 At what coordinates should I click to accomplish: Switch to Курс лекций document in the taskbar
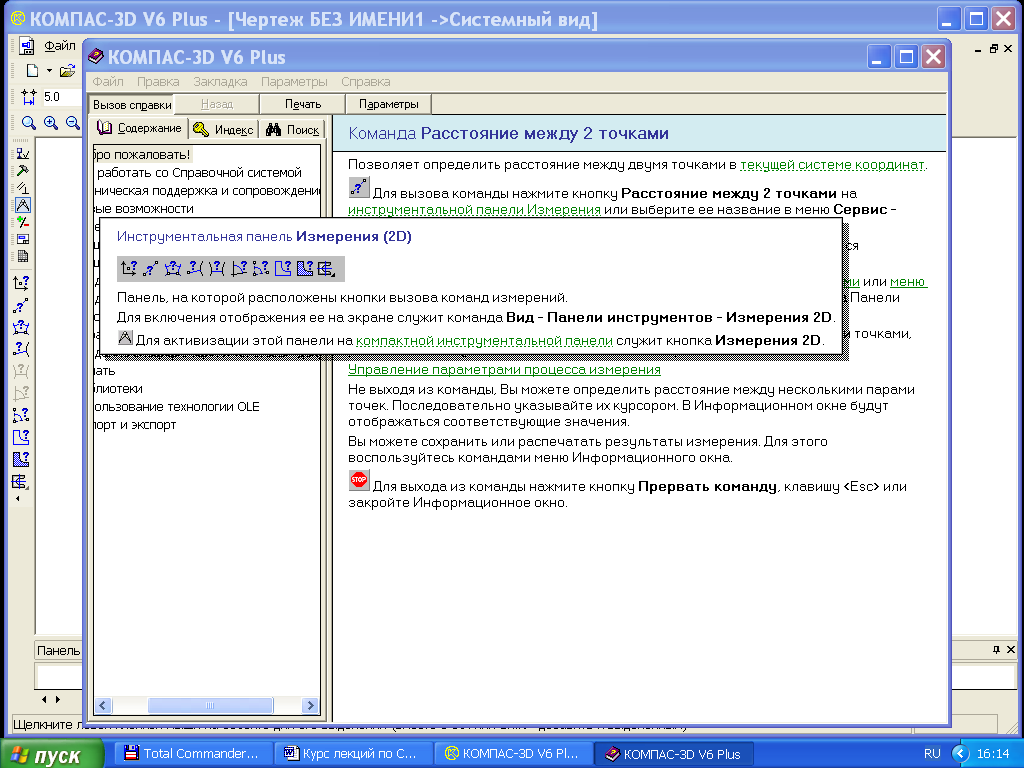pos(352,754)
